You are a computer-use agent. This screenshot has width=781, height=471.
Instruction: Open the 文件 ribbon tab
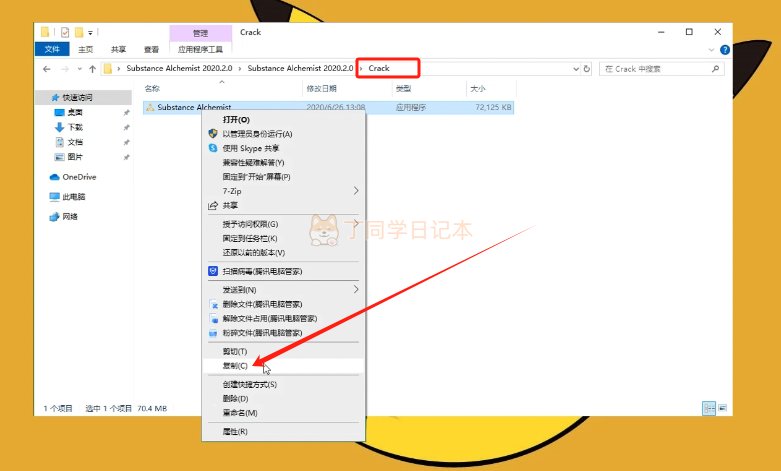click(x=52, y=49)
